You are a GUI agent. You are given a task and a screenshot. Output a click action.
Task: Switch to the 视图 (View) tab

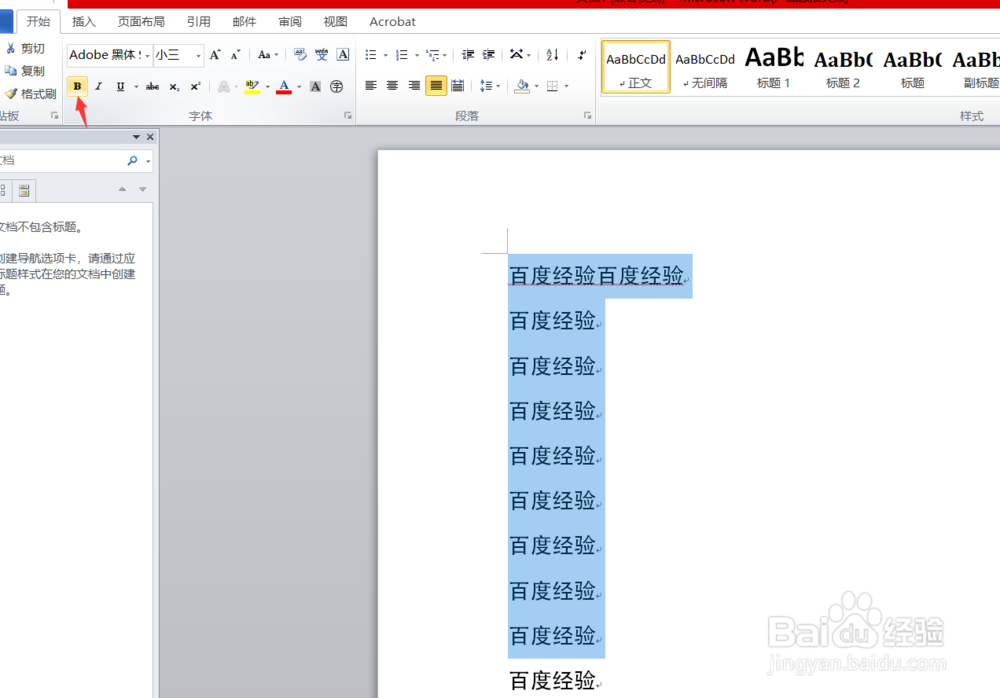click(335, 22)
